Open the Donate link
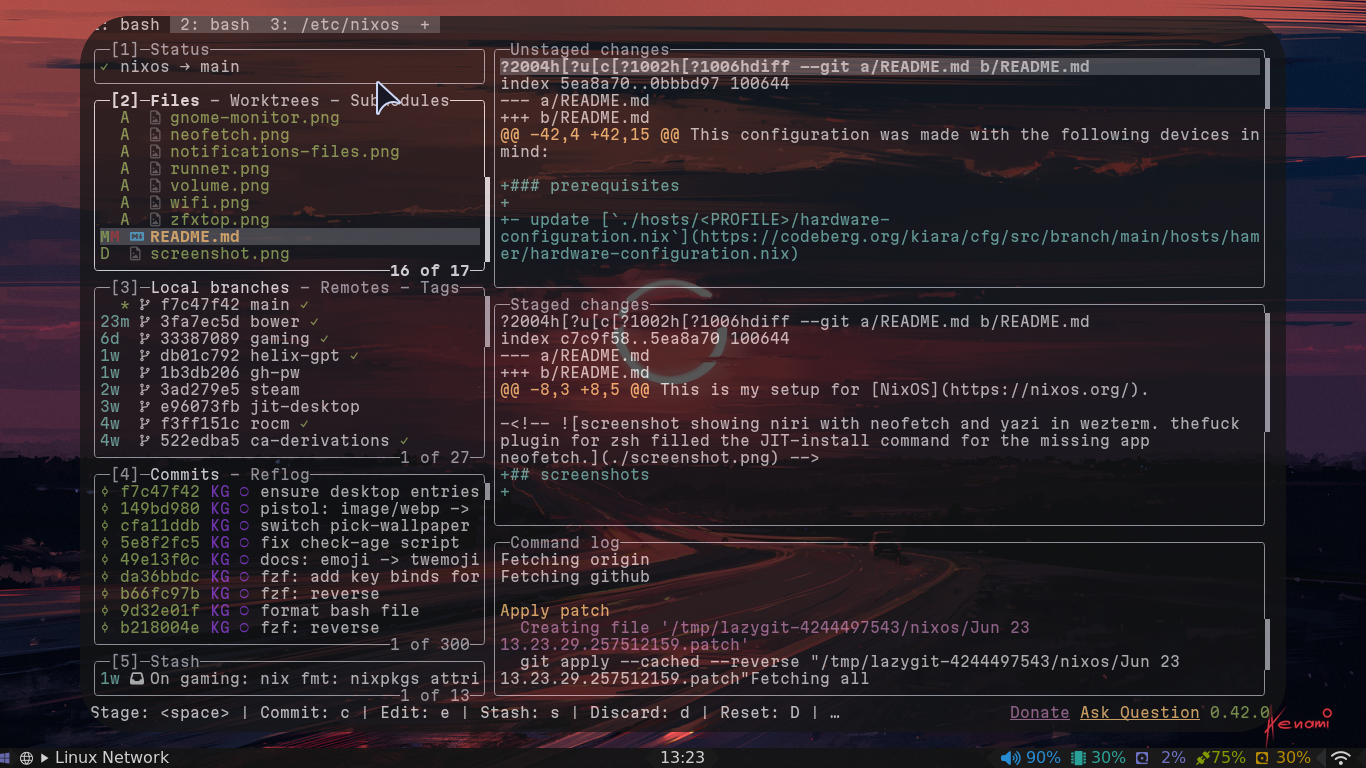Image resolution: width=1366 pixels, height=768 pixels. tap(1040, 713)
